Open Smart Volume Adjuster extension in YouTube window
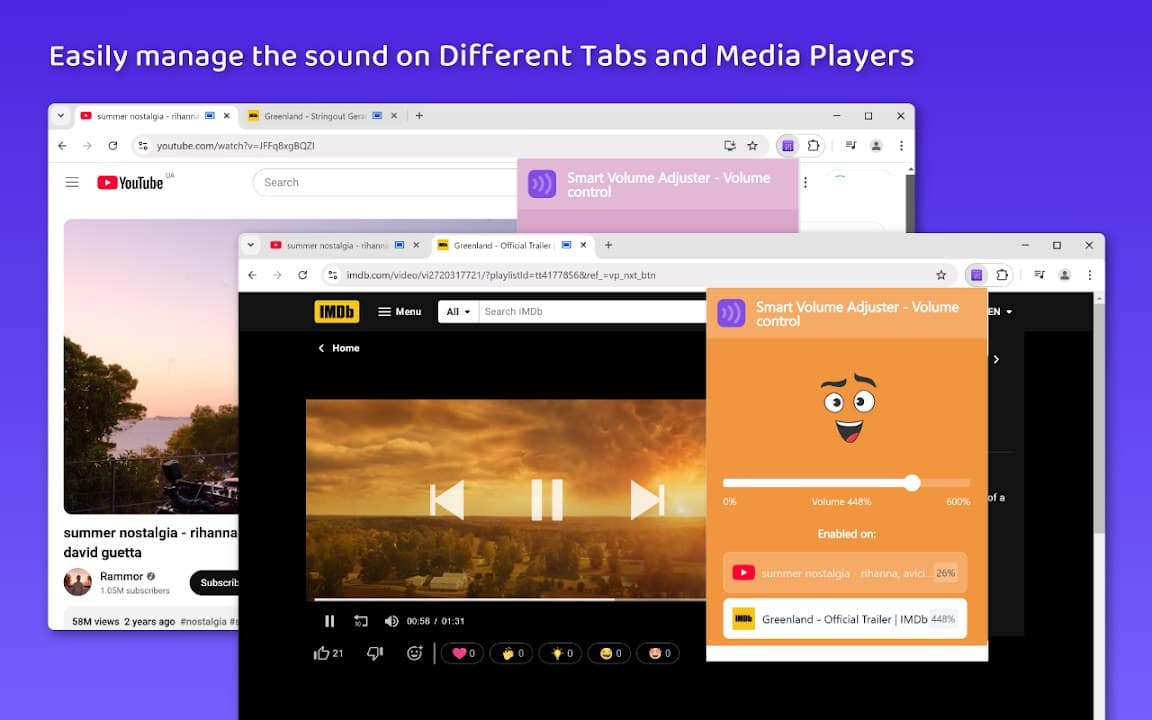The height and width of the screenshot is (720, 1152). coord(788,145)
